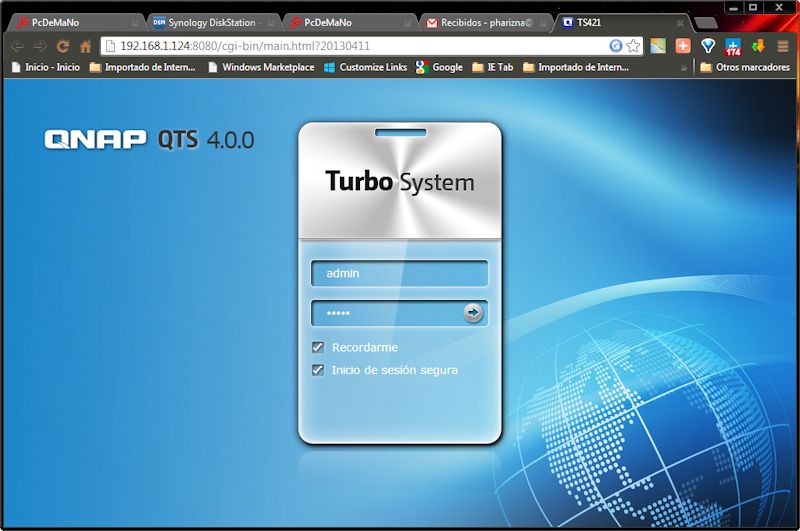Image resolution: width=800 pixels, height=531 pixels.
Task: Click the blue diamond extension icon
Action: (x=708, y=46)
